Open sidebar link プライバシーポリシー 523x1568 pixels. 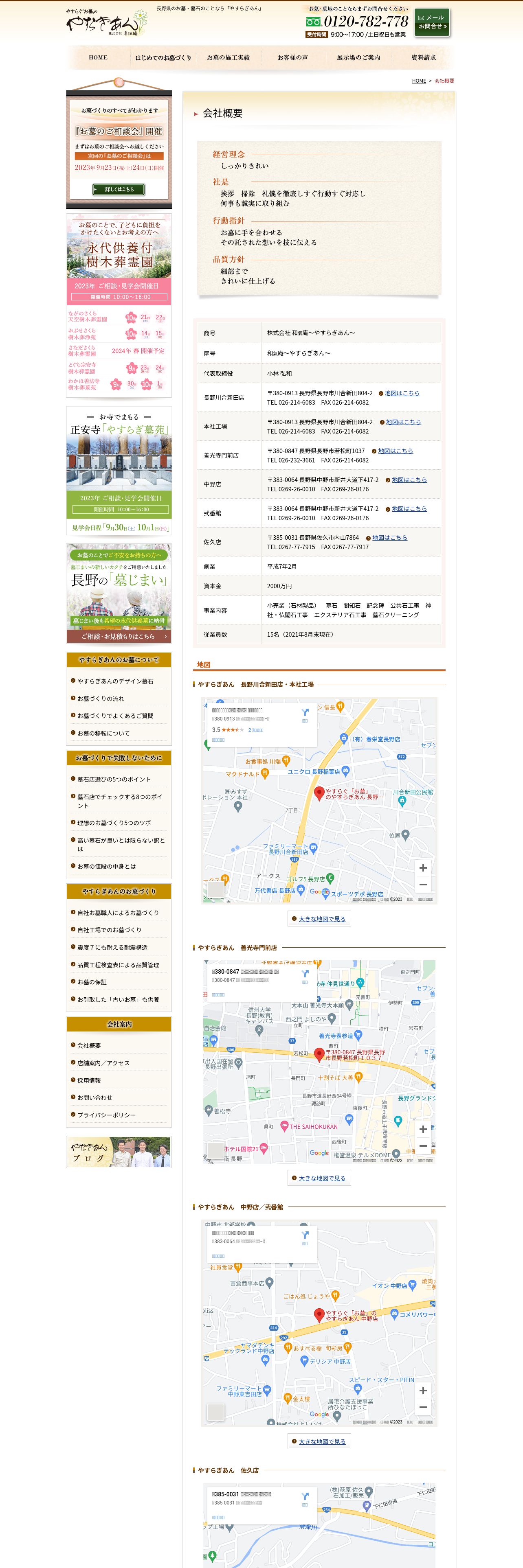click(x=106, y=1115)
